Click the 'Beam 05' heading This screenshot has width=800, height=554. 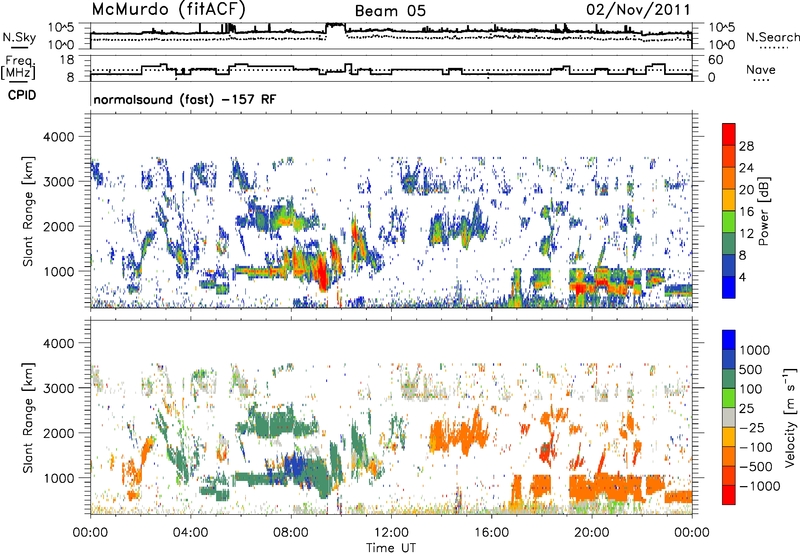tap(390, 11)
